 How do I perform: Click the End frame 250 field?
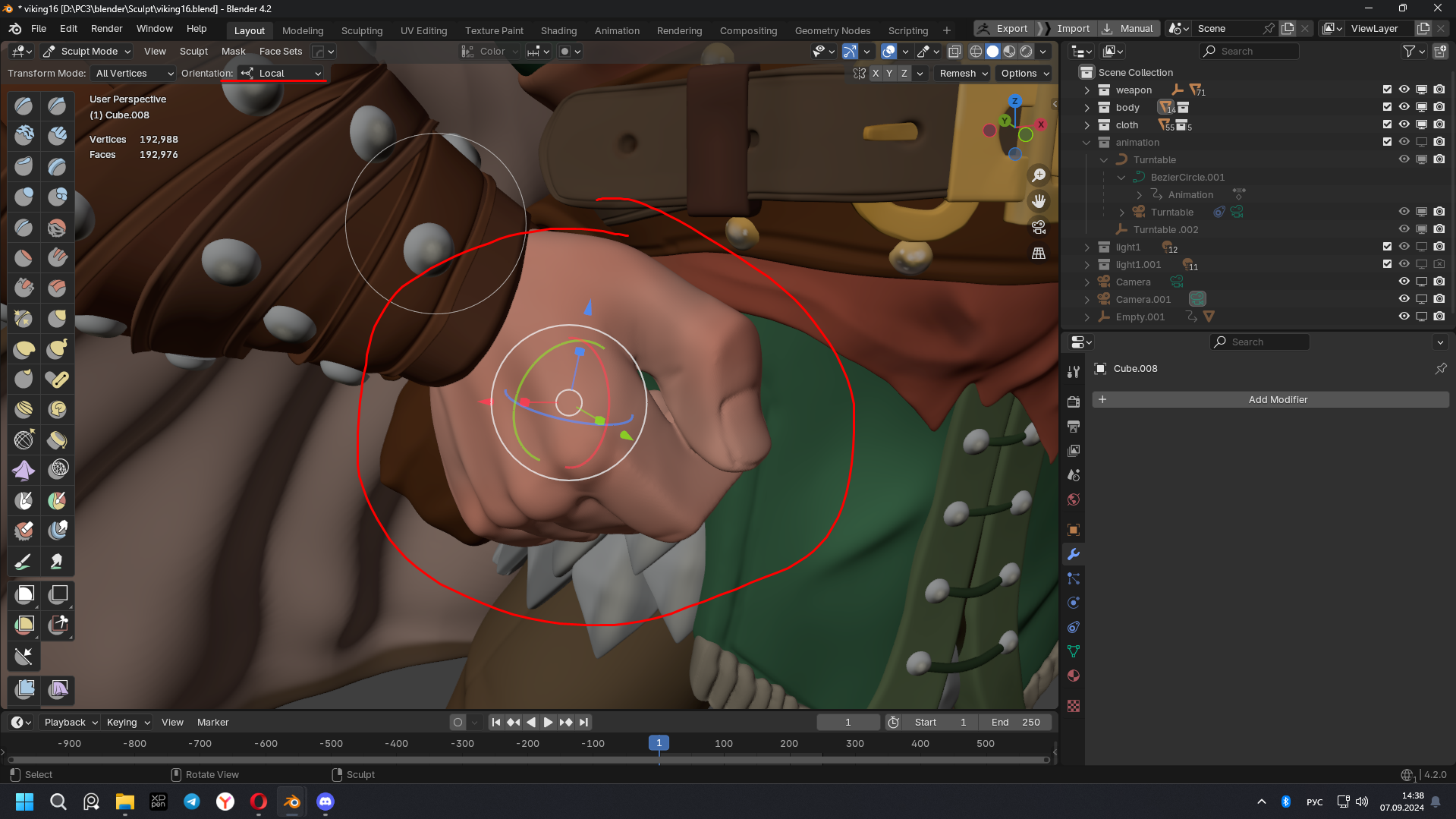[1015, 723]
